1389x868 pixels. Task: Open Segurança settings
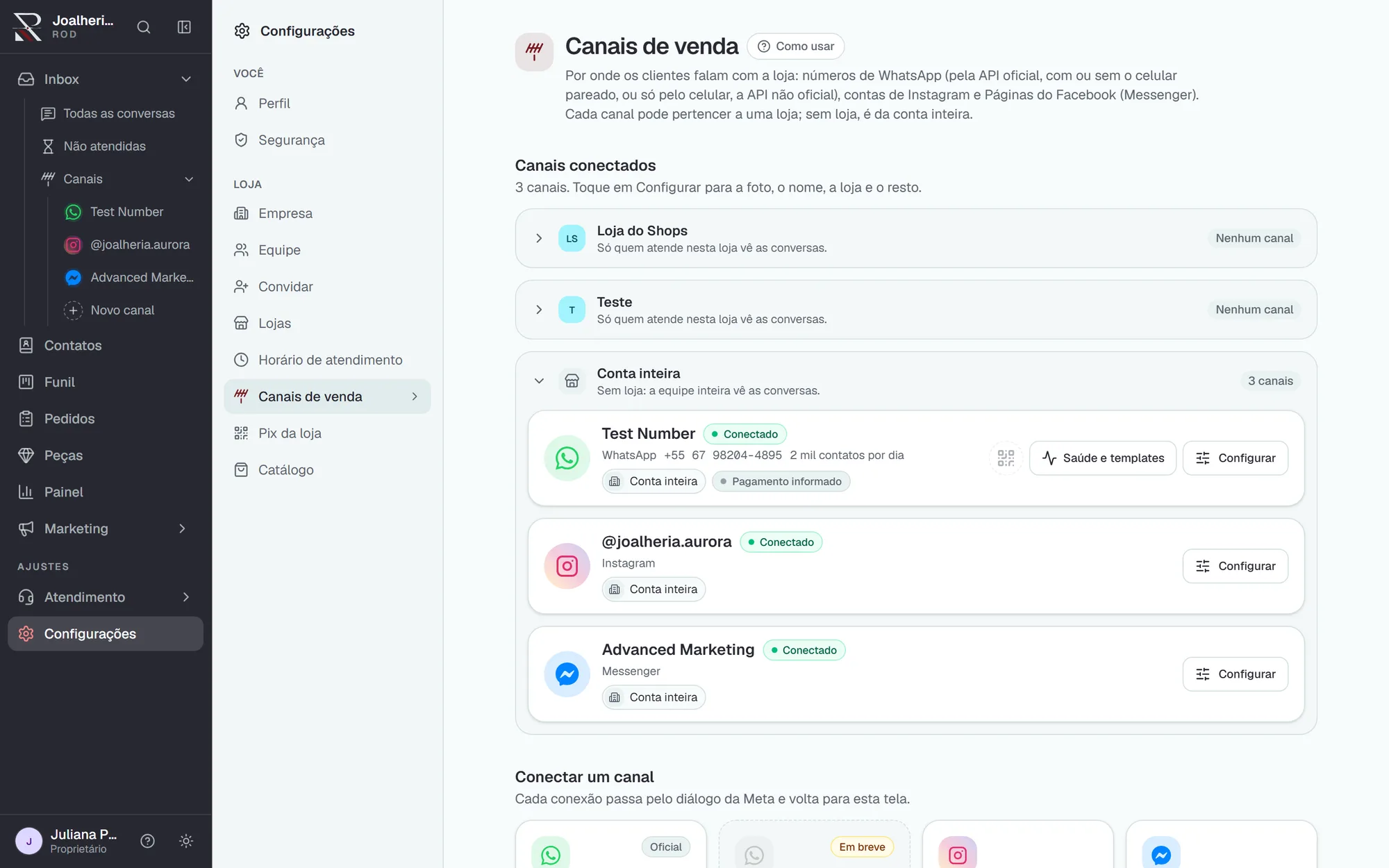327,140
